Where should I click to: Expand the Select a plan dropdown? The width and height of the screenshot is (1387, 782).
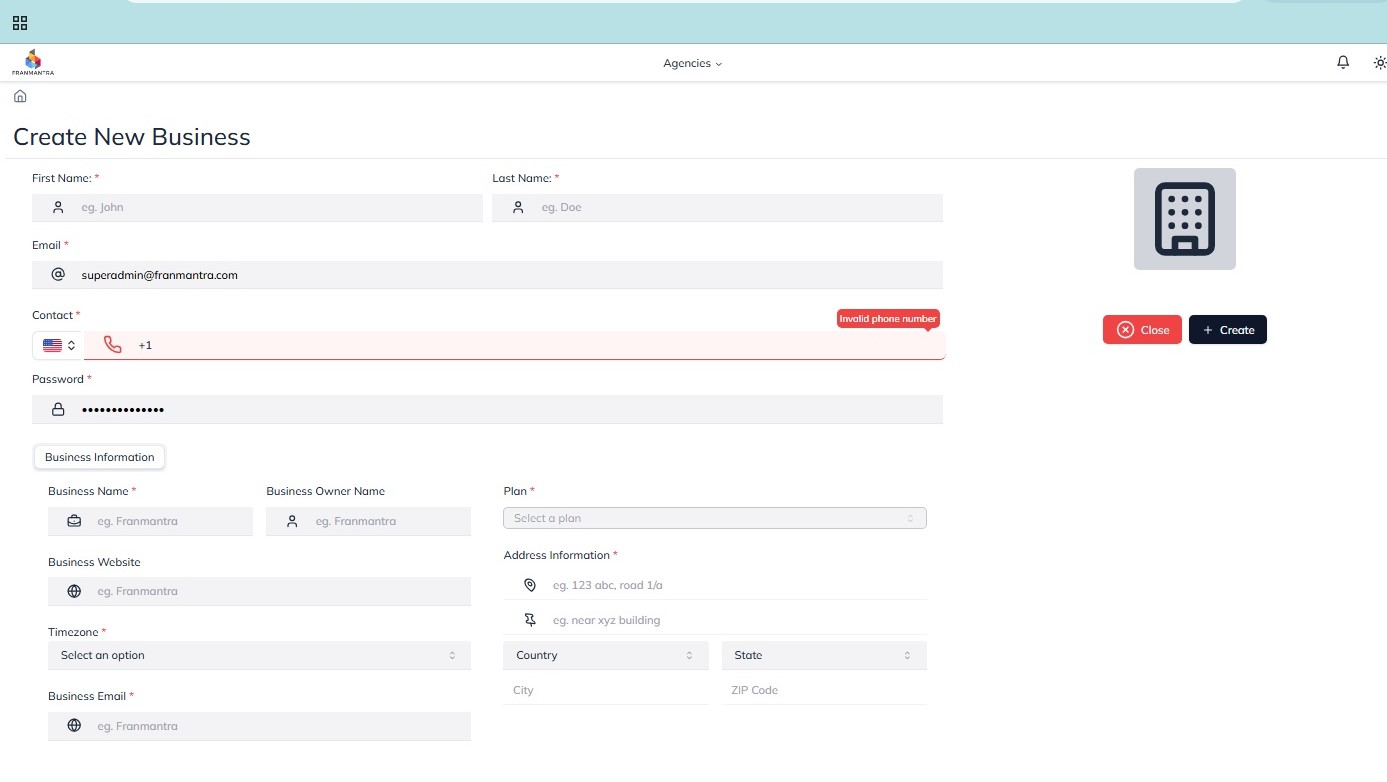coord(714,518)
